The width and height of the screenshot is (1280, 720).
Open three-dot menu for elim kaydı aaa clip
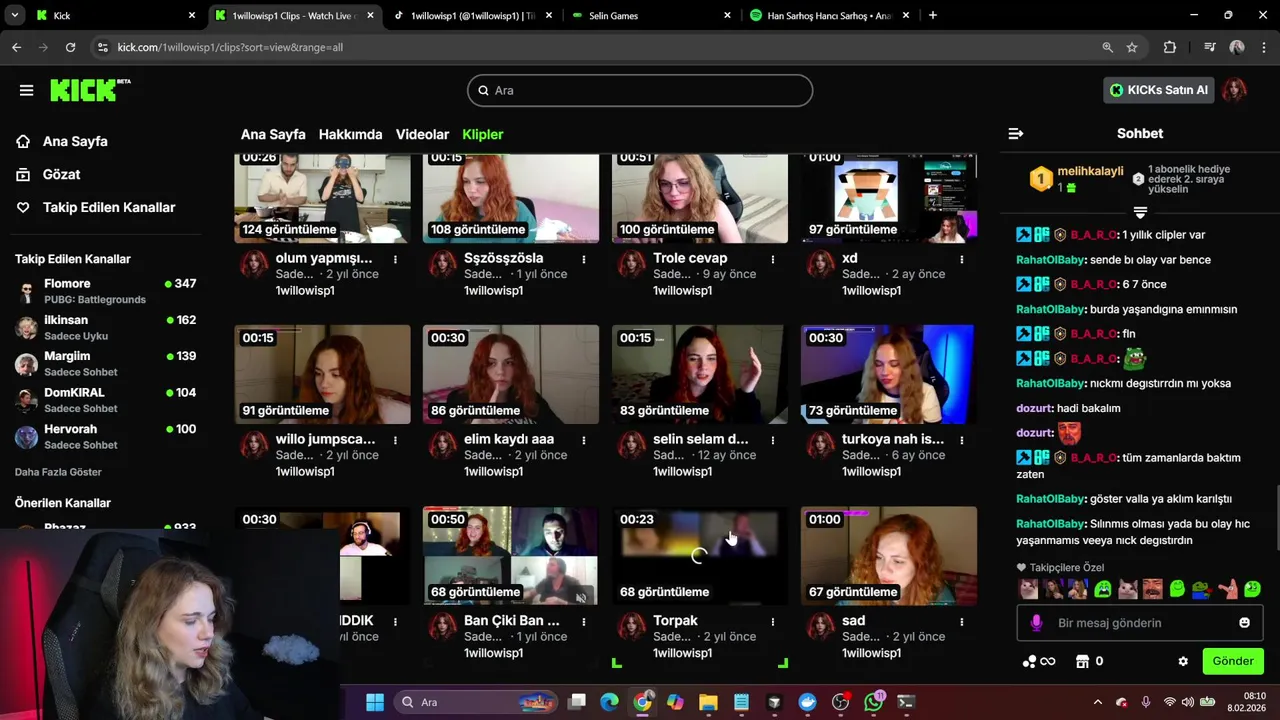click(x=584, y=440)
